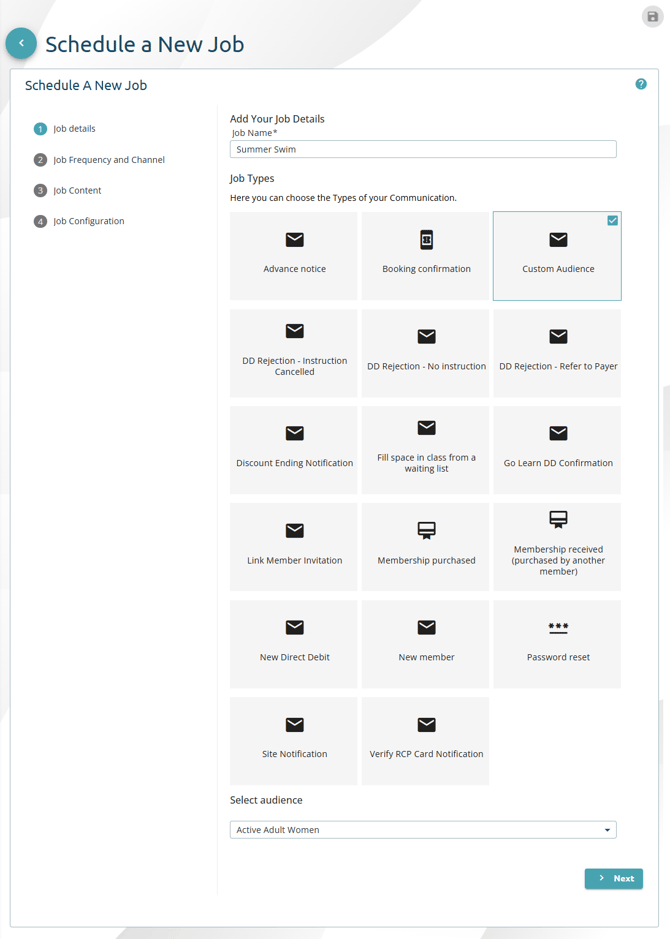
Task: Click the Advance notice label text
Action: click(x=295, y=269)
